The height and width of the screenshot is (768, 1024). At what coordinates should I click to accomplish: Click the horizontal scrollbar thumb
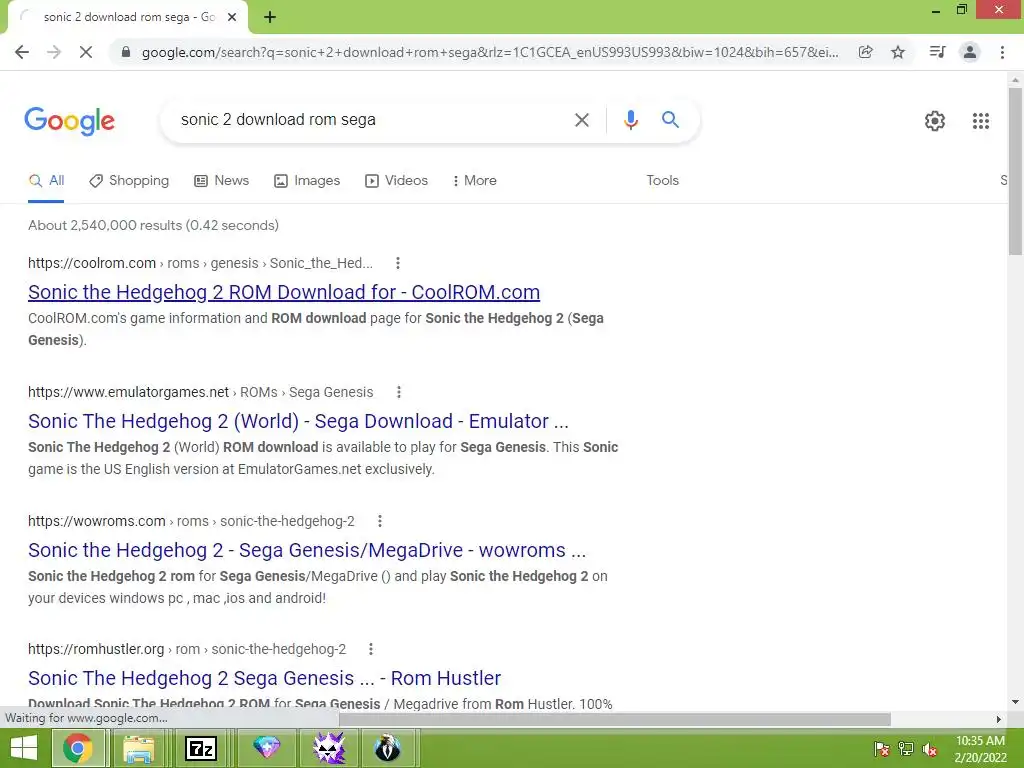pos(615,719)
